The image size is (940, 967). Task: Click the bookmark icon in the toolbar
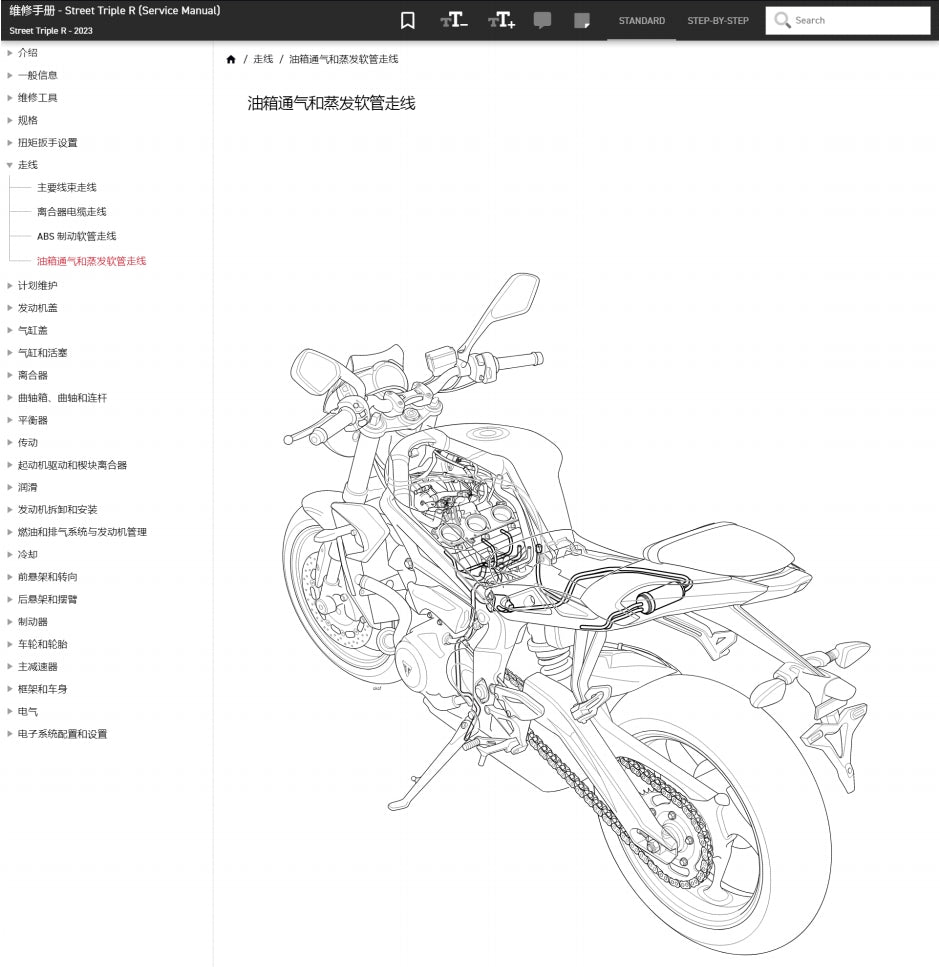tap(407, 20)
